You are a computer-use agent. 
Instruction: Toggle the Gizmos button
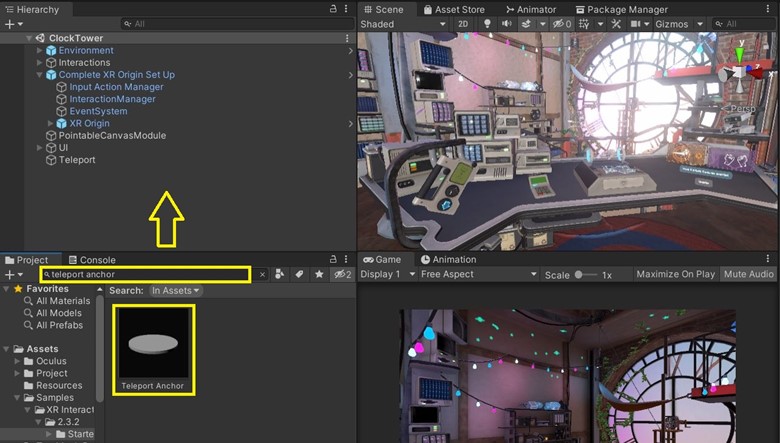pyautogui.click(x=672, y=24)
